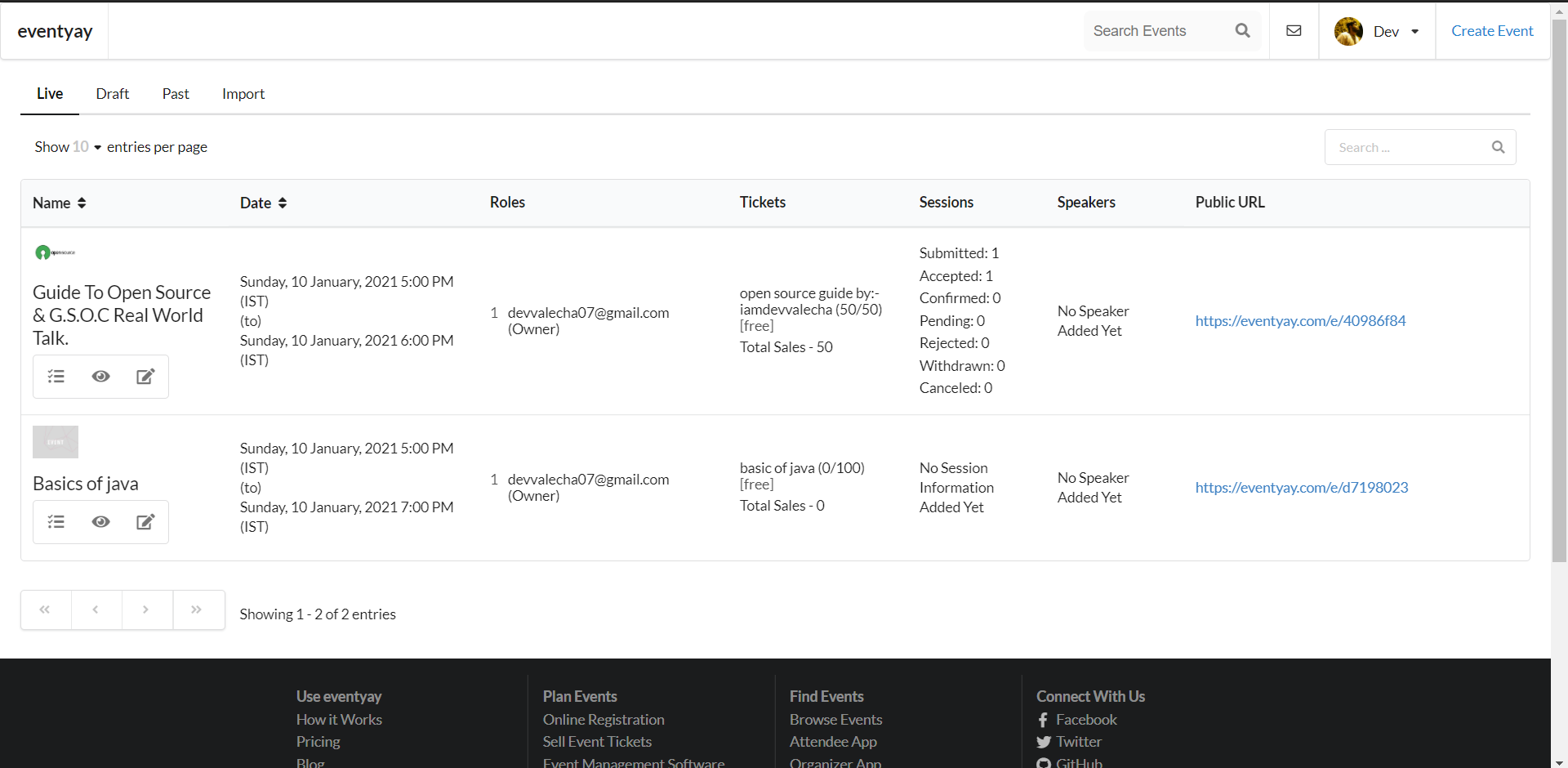View Guide To Open Source event via eye icon

click(x=100, y=377)
